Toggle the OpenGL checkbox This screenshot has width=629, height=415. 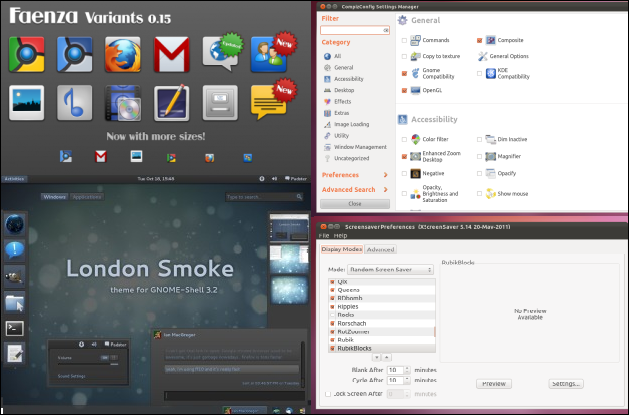click(x=404, y=91)
